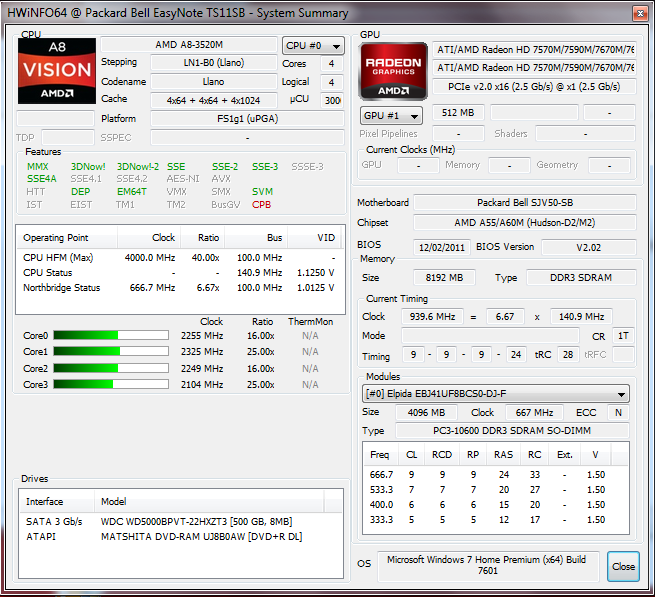Click the 8192 MB memory size field

[x=444, y=278]
